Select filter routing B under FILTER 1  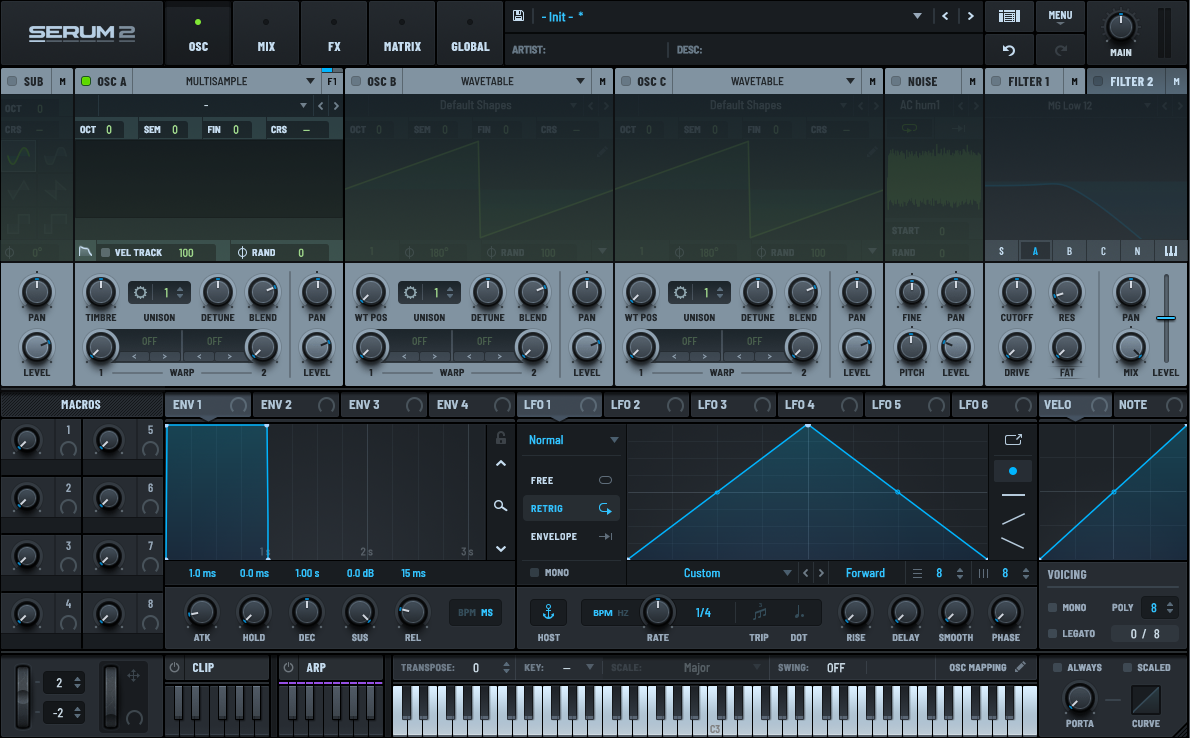(x=1069, y=252)
